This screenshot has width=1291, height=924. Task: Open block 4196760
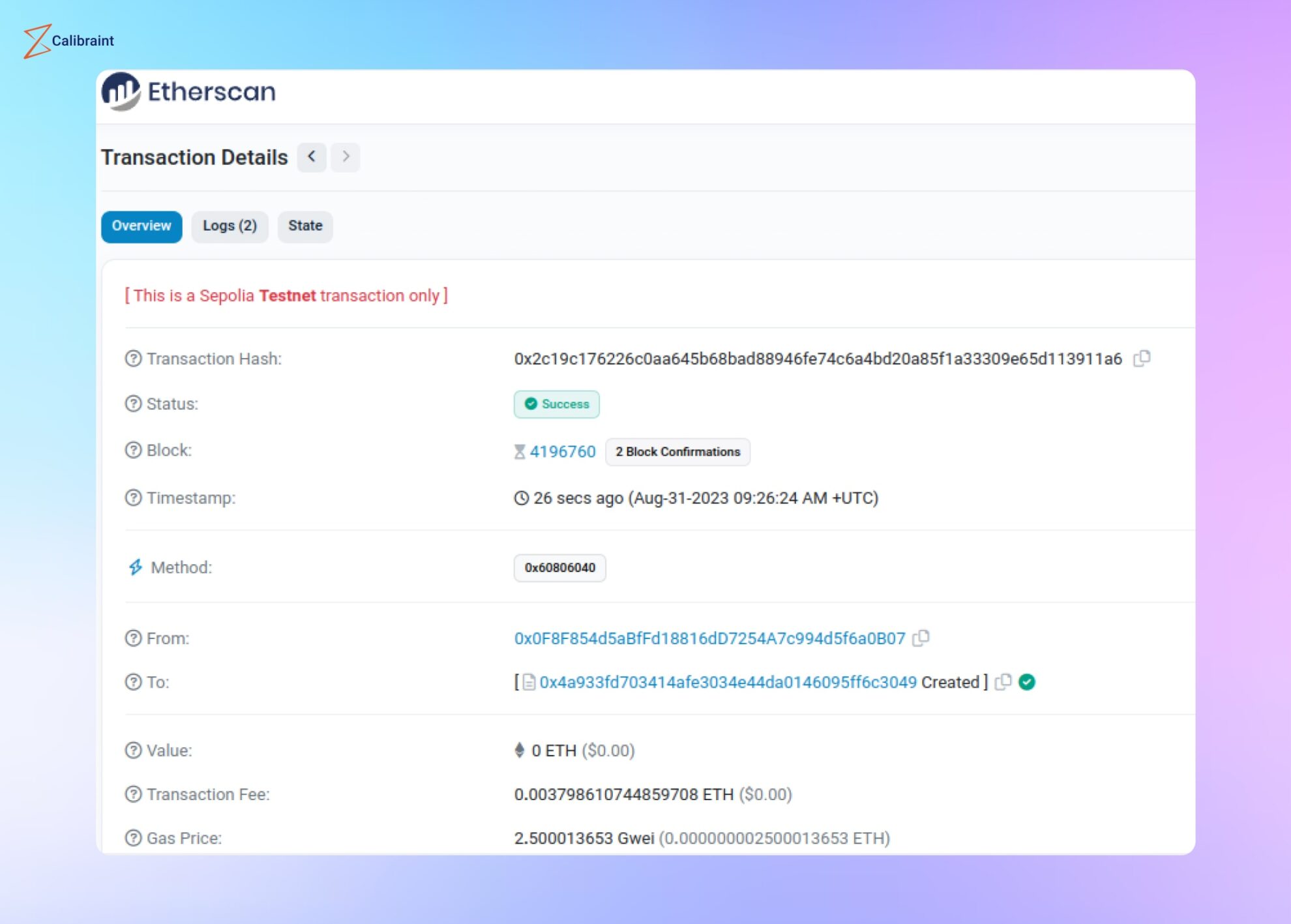coord(562,451)
